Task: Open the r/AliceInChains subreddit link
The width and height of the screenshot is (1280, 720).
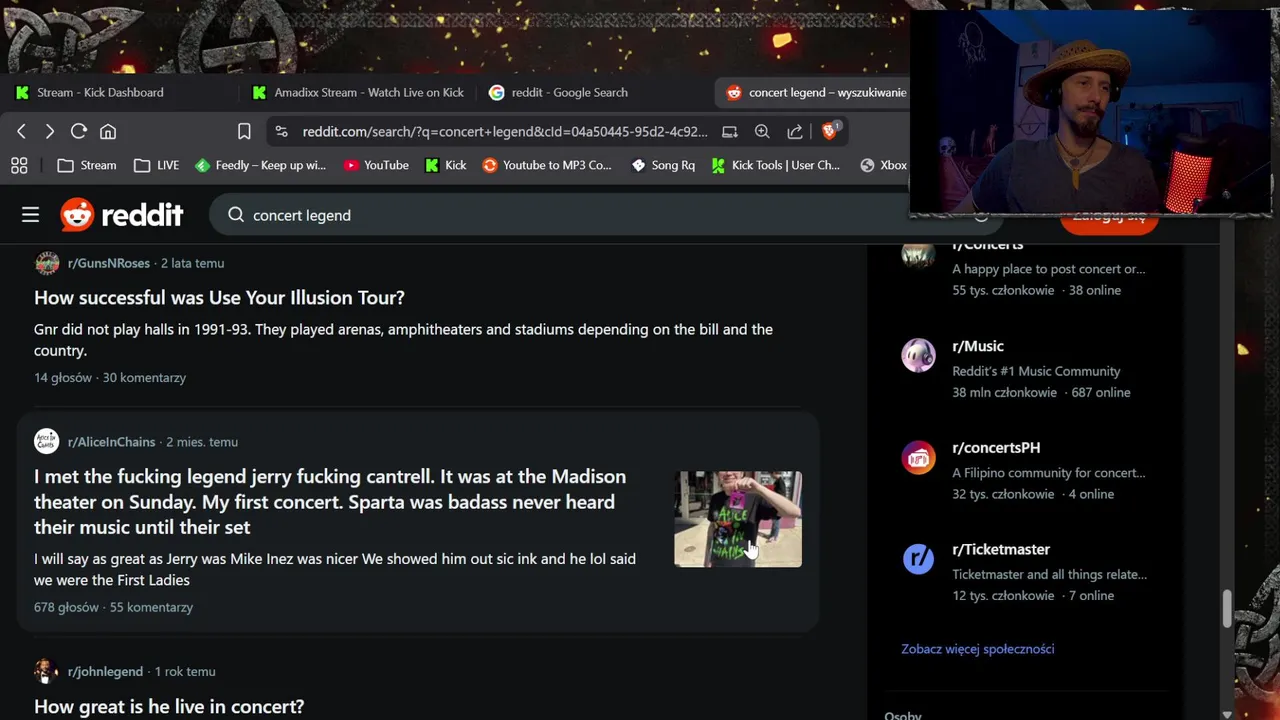Action: [112, 441]
